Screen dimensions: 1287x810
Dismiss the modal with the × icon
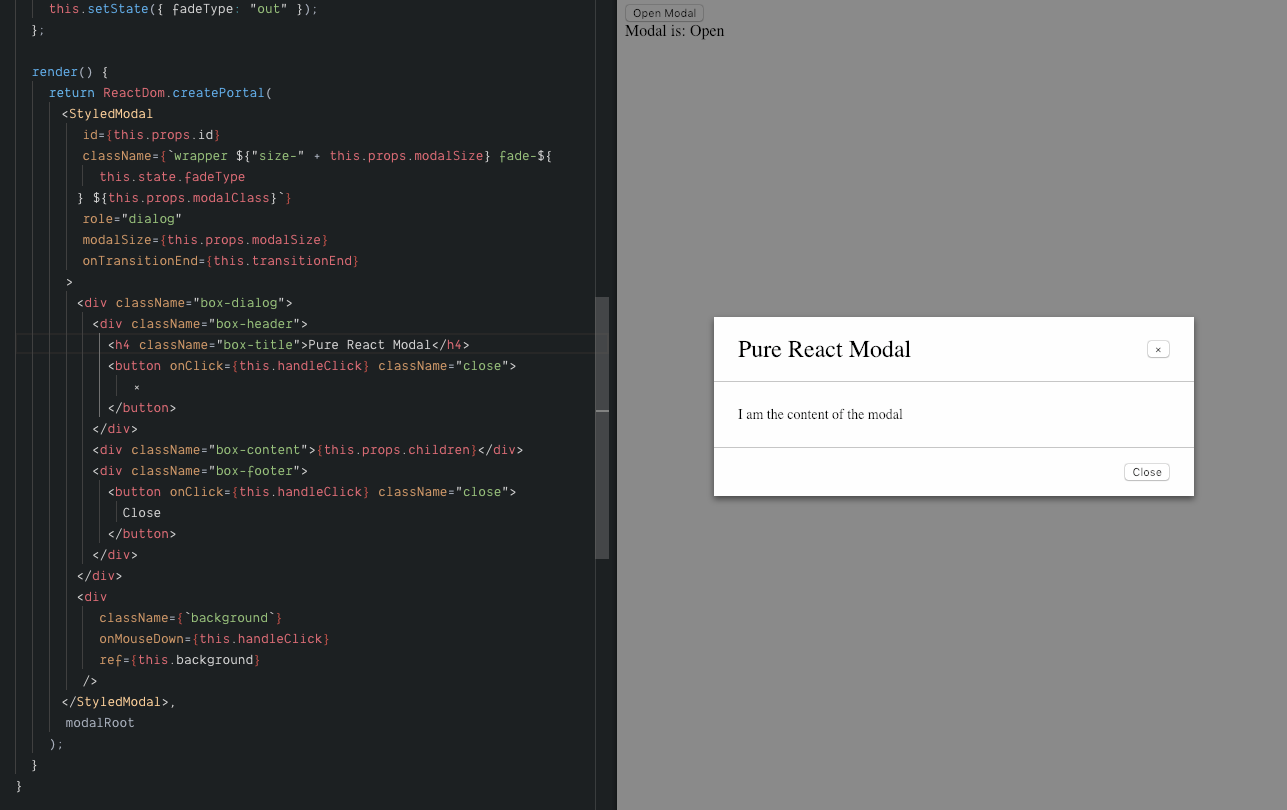1157,348
